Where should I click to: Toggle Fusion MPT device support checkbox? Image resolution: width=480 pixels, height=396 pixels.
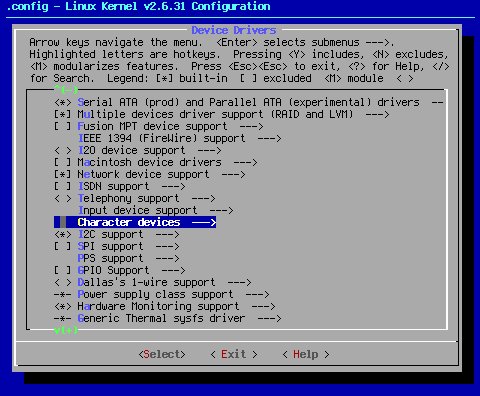click(x=63, y=126)
